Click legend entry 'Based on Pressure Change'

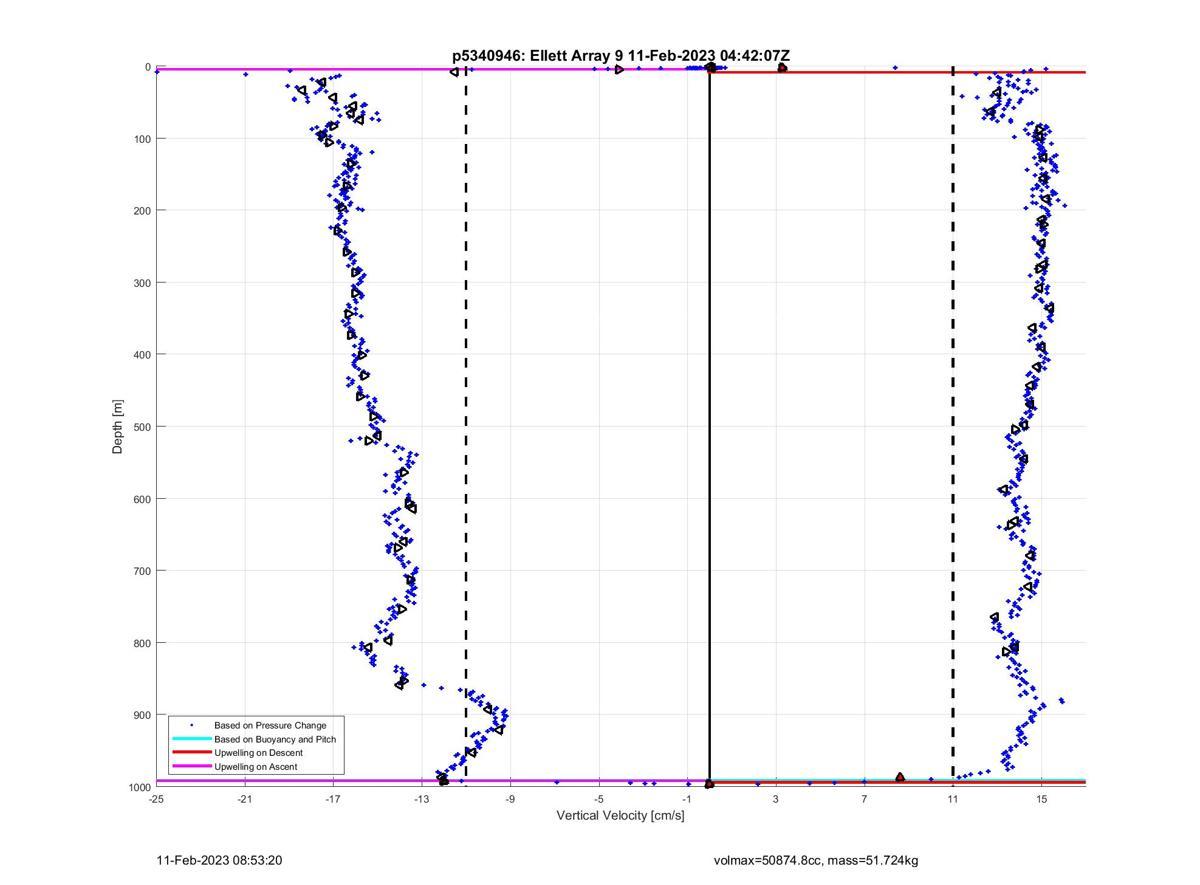pos(270,725)
